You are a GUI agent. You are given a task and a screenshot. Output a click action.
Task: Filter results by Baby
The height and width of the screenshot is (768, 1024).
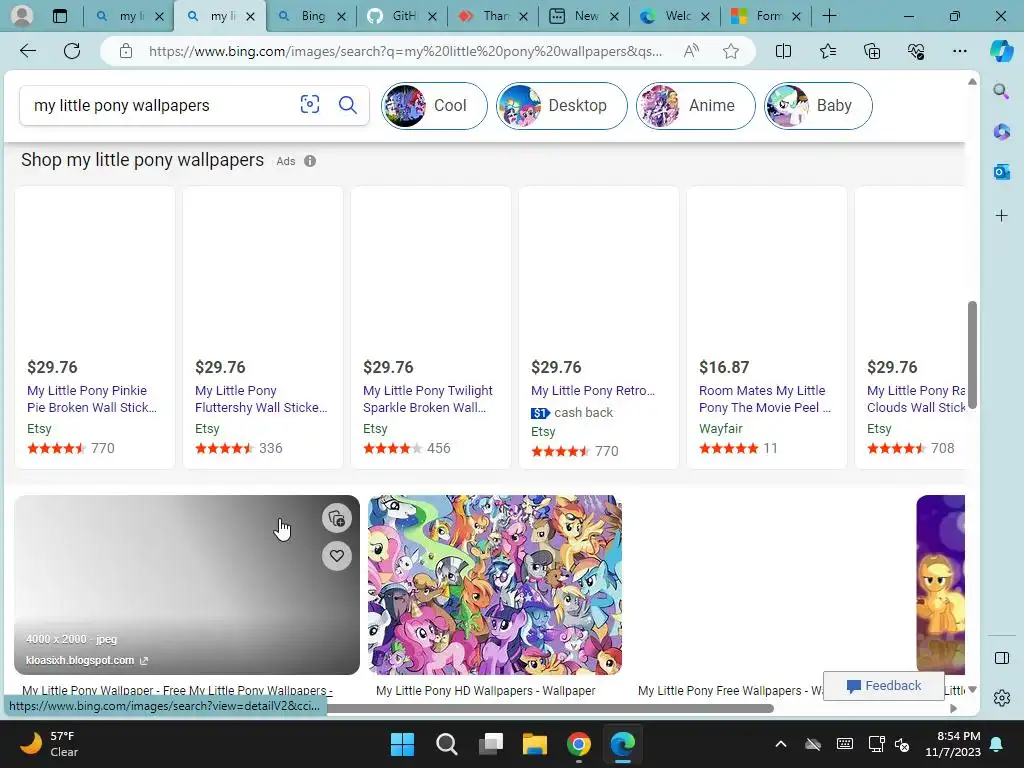[818, 105]
